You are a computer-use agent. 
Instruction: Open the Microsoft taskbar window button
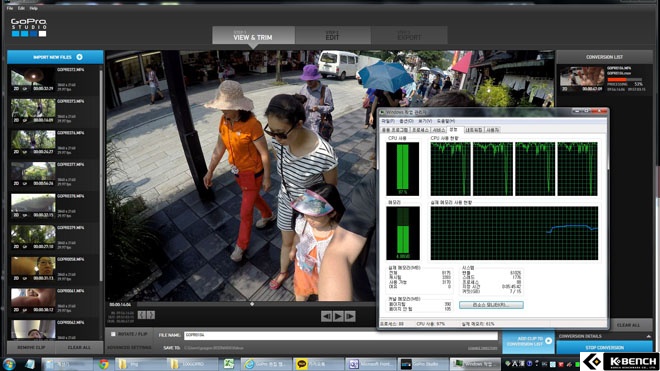370,364
